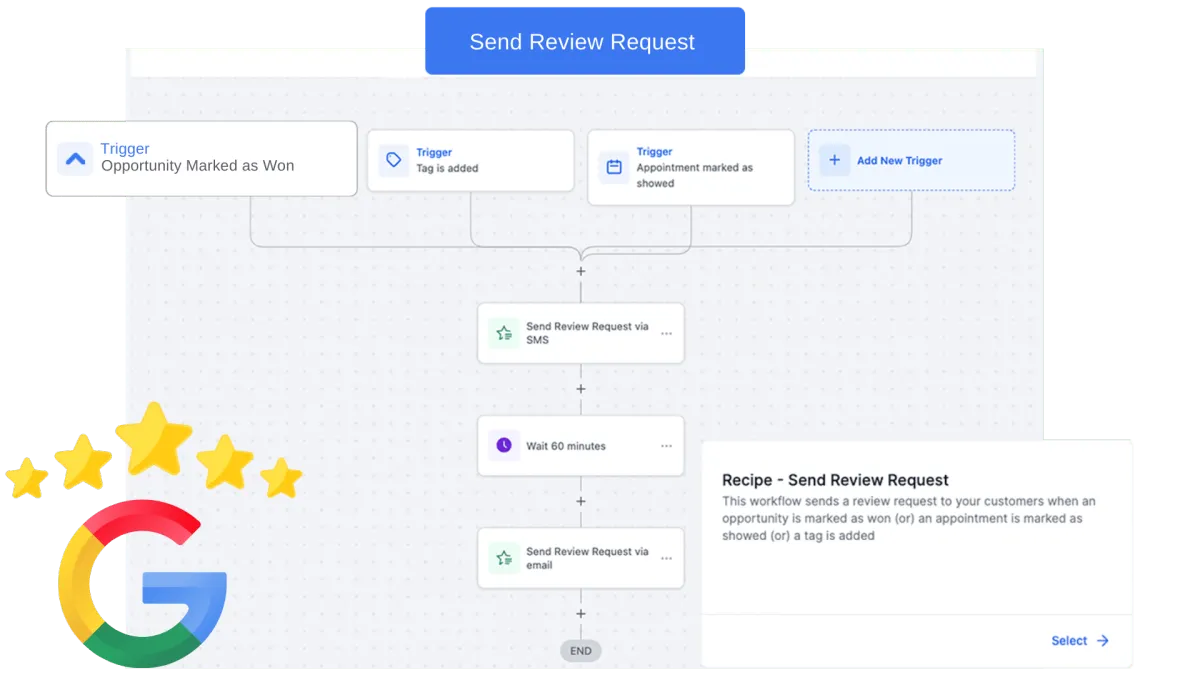The height and width of the screenshot is (675, 1200).
Task: Click the plus icon inside Add New Trigger
Action: pyautogui.click(x=834, y=160)
